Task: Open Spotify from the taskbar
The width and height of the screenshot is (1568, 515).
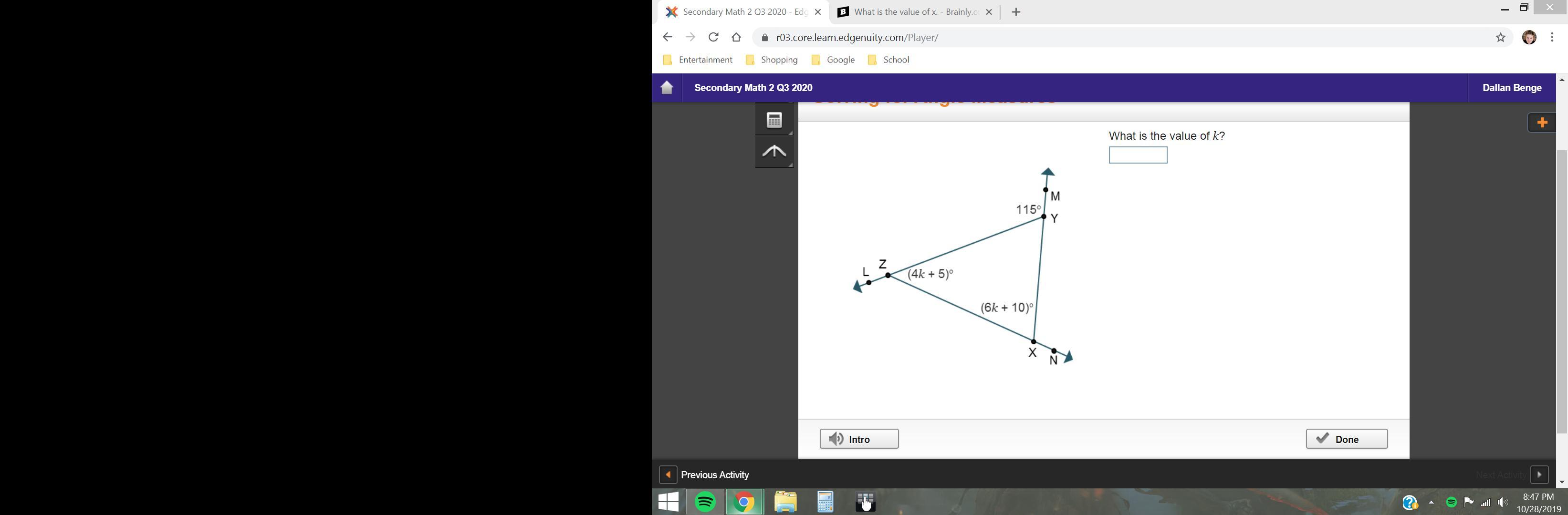Action: click(705, 502)
